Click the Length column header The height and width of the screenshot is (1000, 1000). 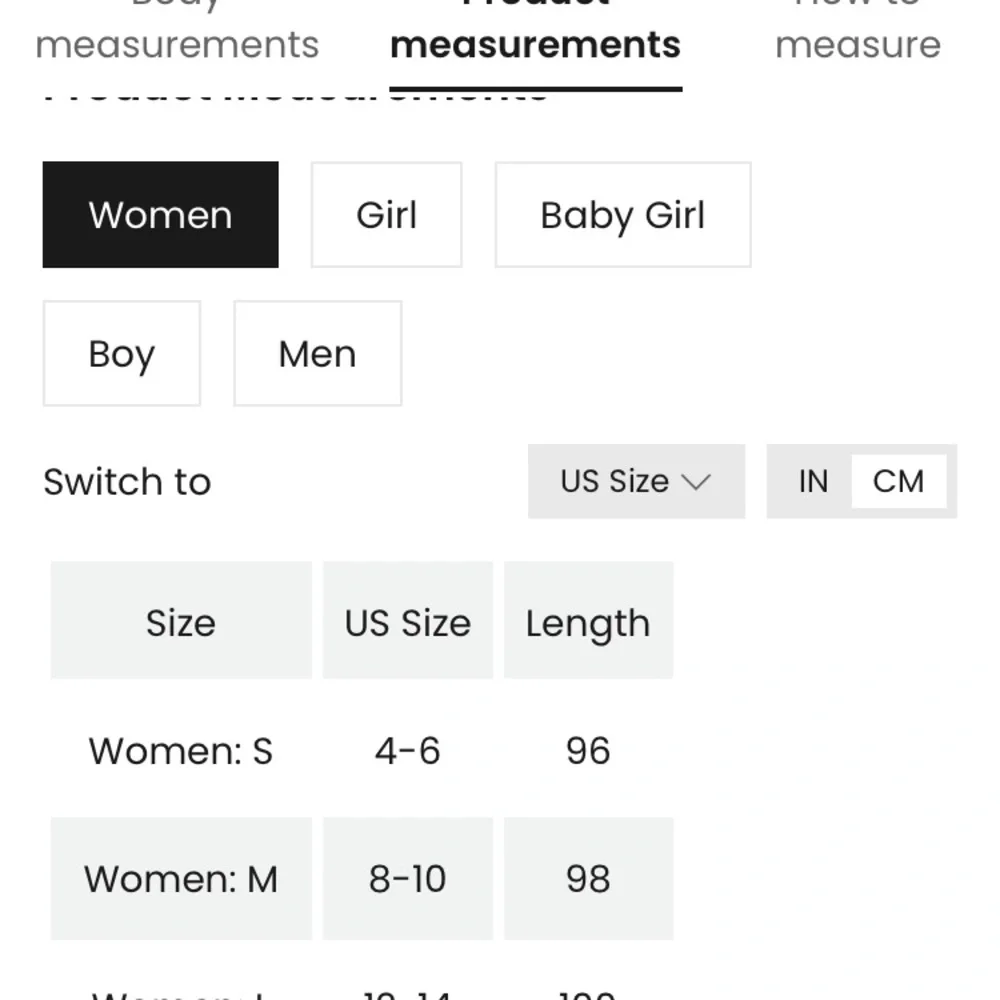click(588, 621)
